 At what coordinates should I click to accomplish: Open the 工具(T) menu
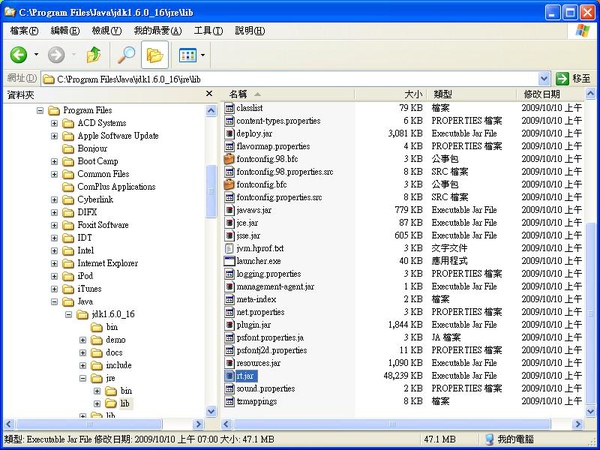point(208,31)
